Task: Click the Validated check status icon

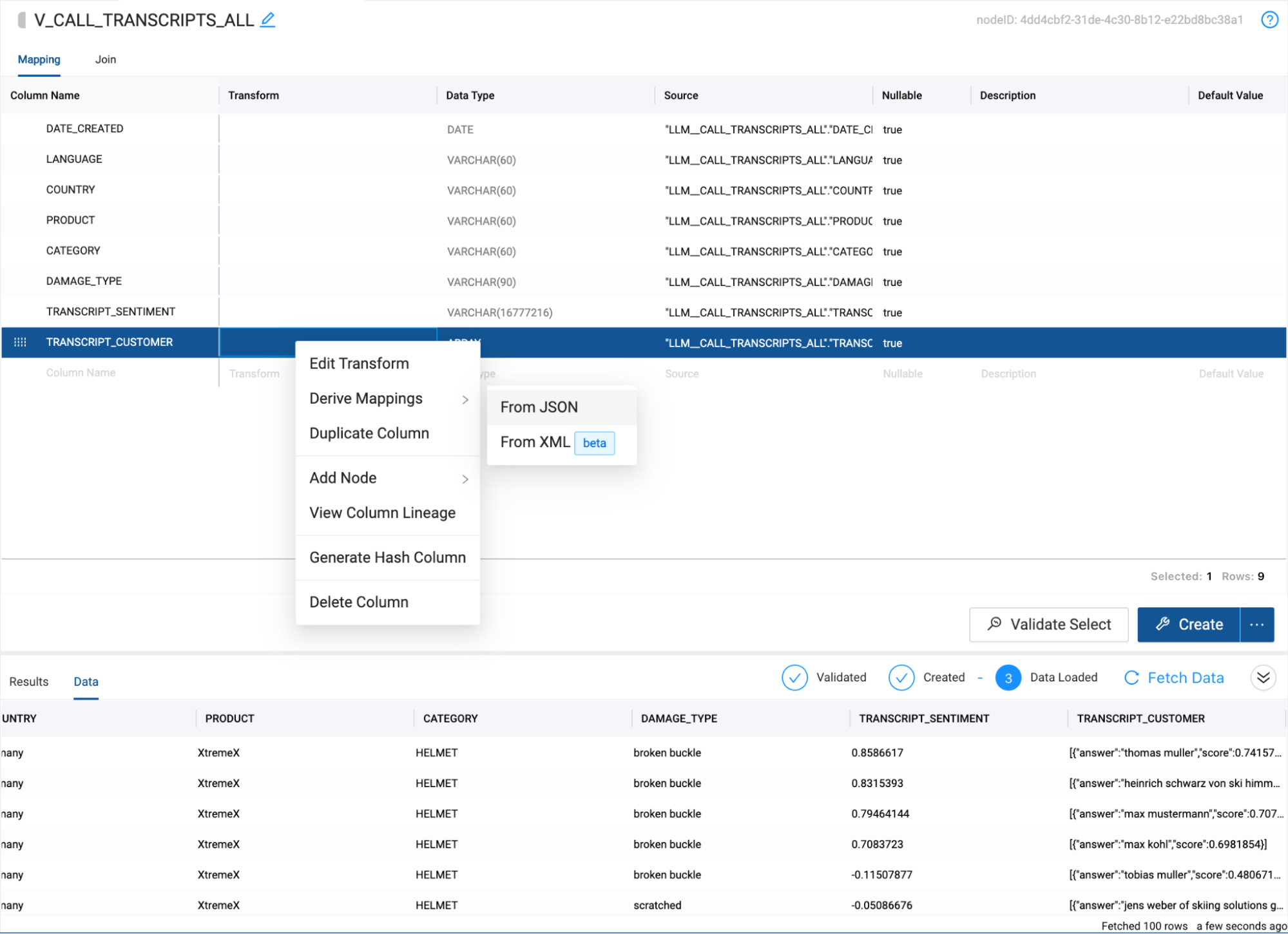Action: (794, 678)
